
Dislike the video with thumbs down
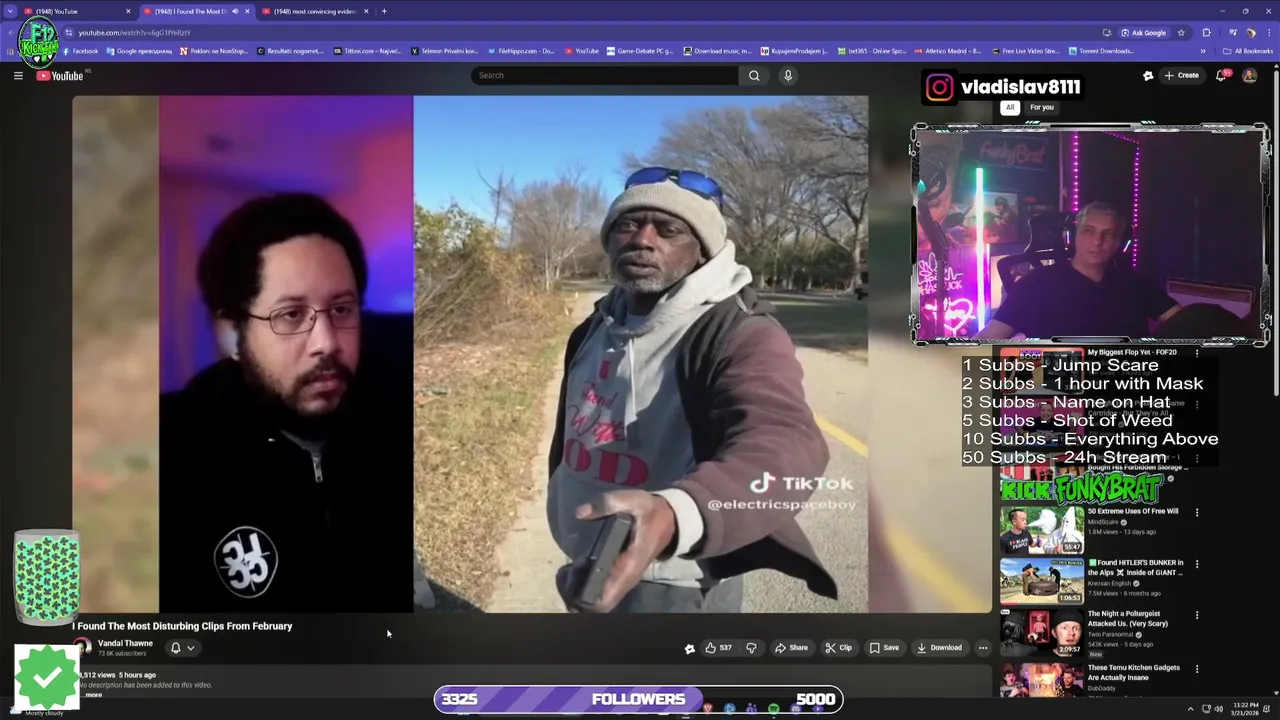pos(751,648)
